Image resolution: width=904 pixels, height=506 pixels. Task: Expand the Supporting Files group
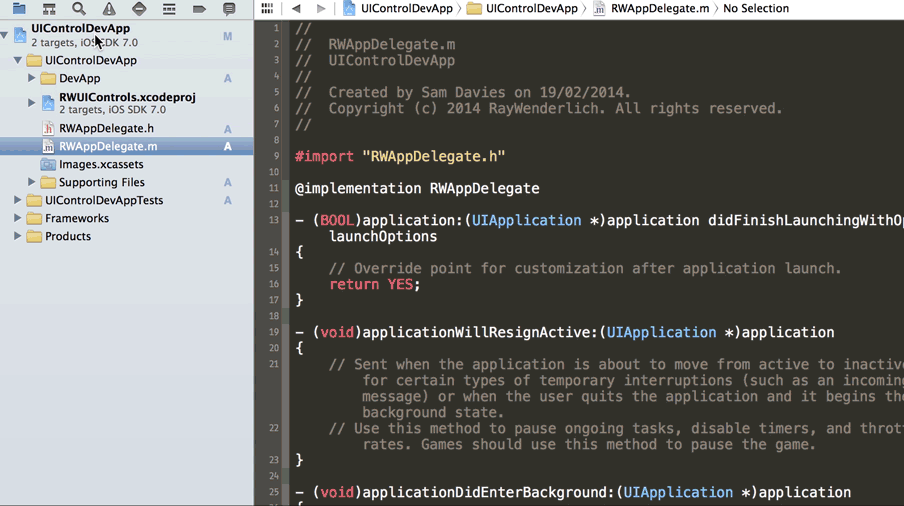click(32, 182)
